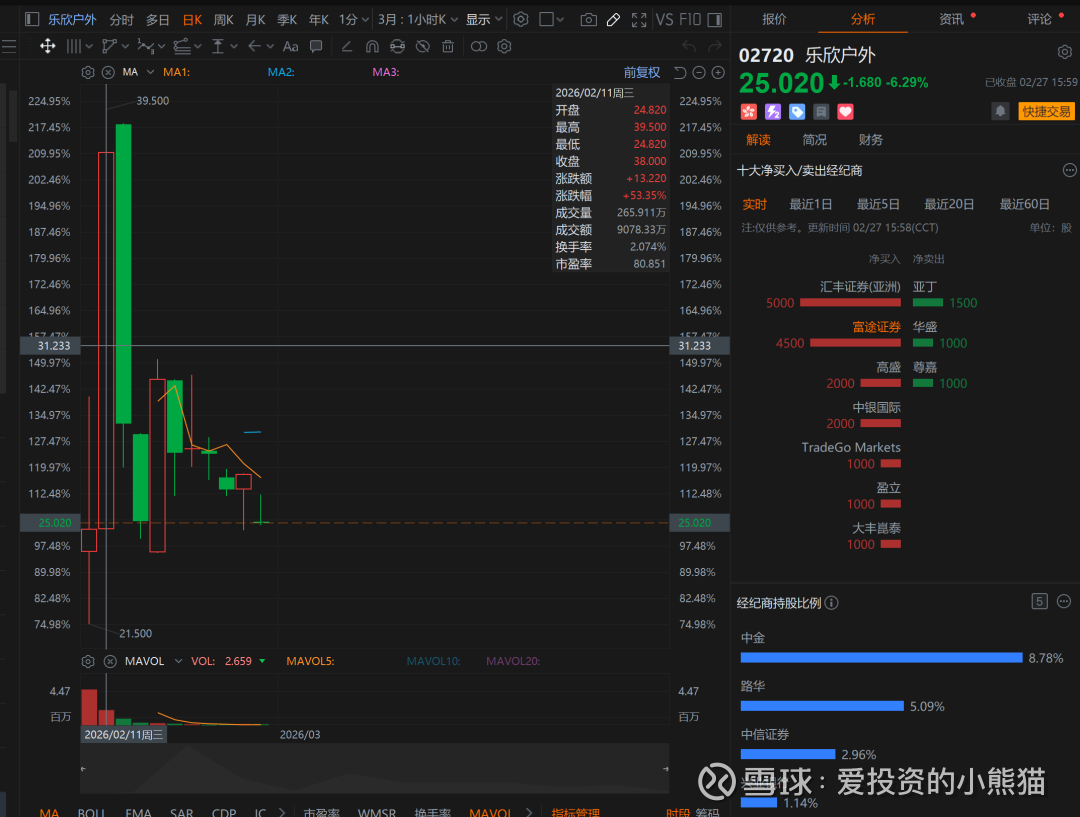Delete drawings with trash icon

448,46
